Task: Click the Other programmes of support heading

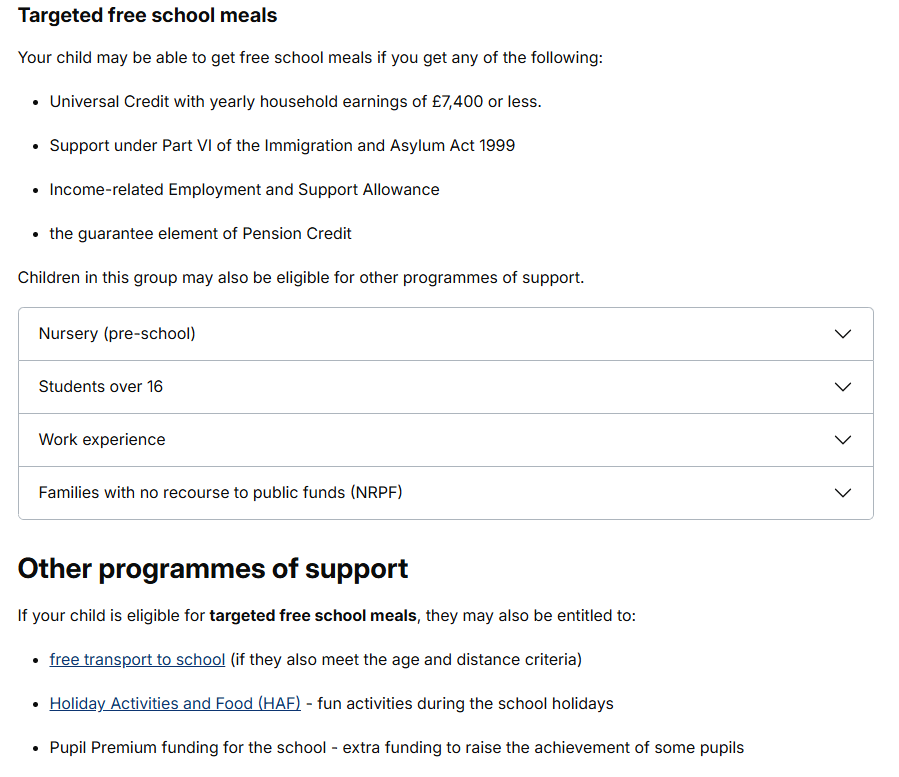Action: 213,569
